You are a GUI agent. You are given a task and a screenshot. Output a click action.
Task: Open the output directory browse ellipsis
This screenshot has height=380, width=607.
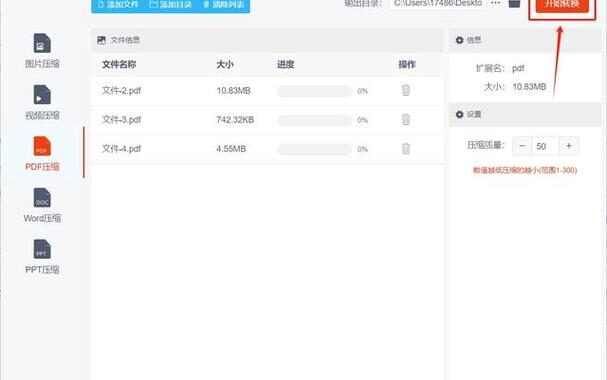[496, 3]
